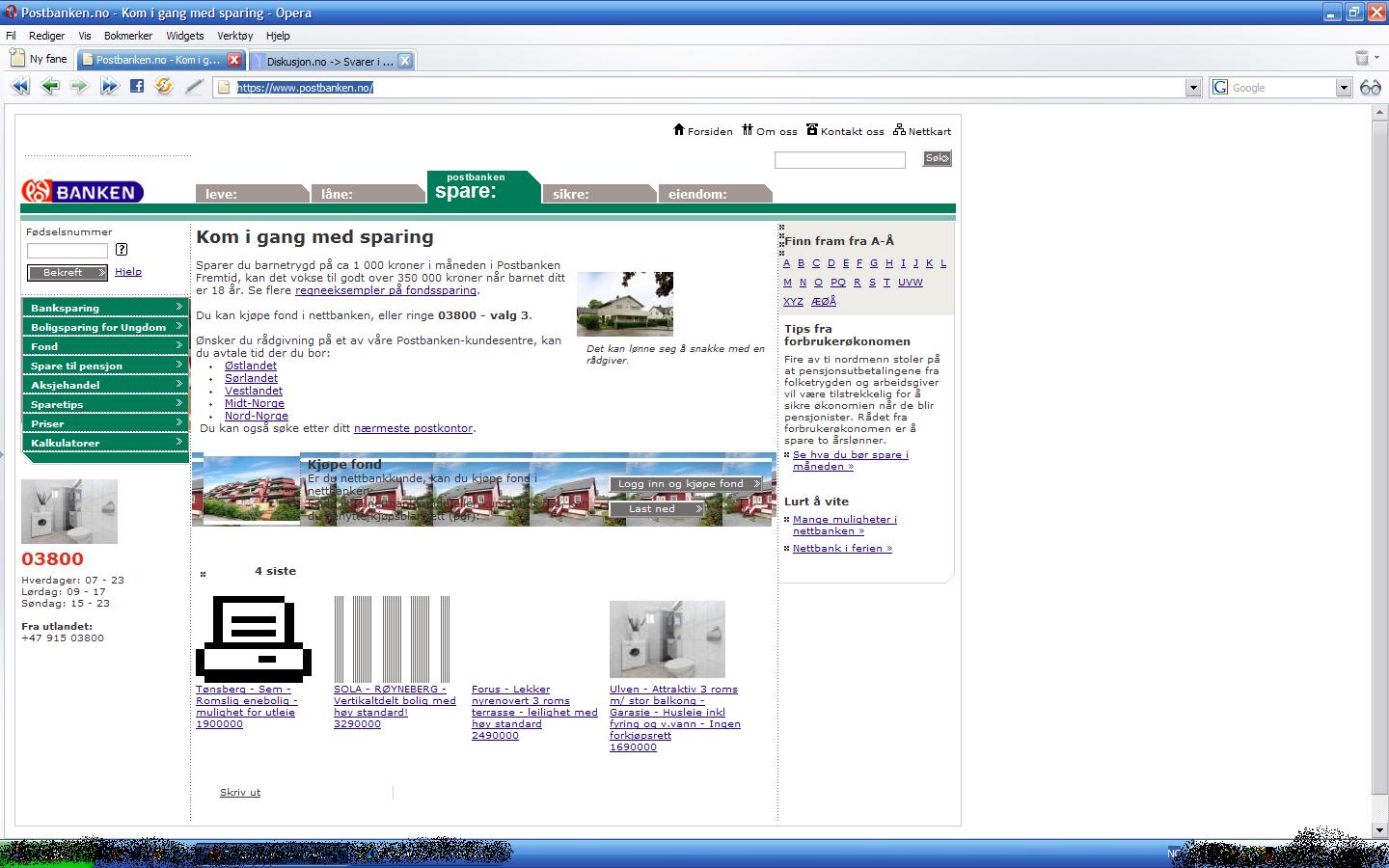Click the wand/pen toolbar icon

(194, 87)
